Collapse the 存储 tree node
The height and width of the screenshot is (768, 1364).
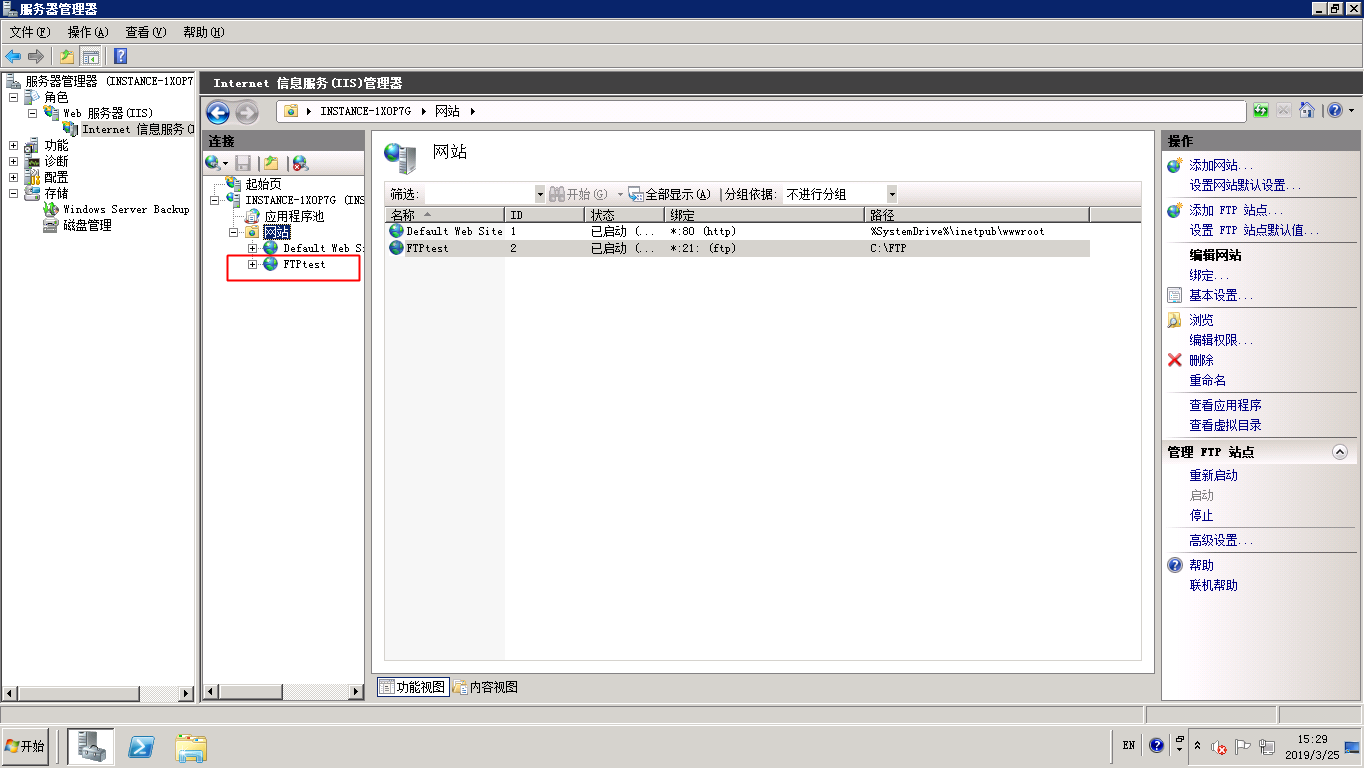point(14,194)
